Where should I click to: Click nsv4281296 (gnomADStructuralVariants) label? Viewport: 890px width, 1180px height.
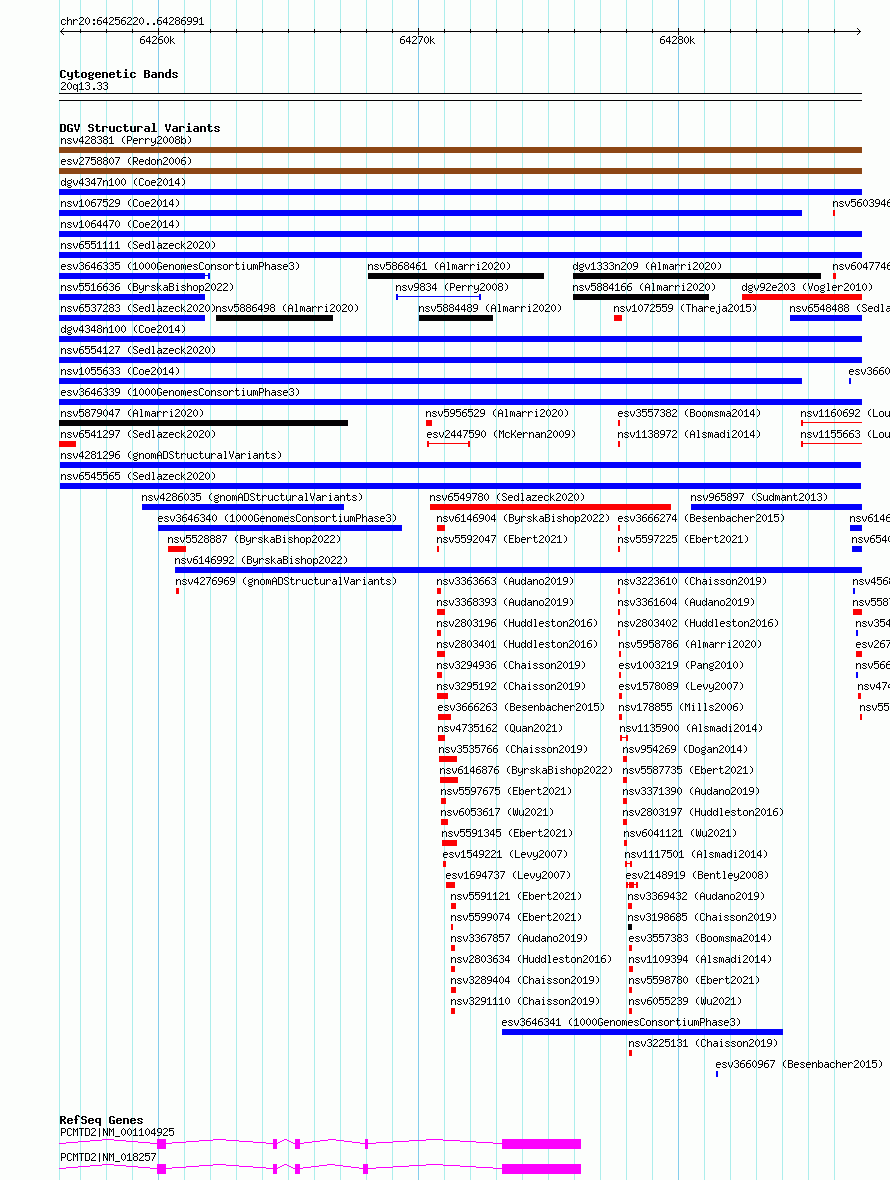[171, 456]
